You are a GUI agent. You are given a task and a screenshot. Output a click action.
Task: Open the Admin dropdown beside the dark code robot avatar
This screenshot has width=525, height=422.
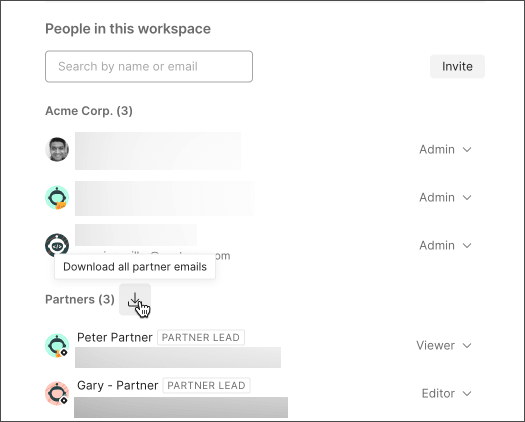(x=445, y=245)
